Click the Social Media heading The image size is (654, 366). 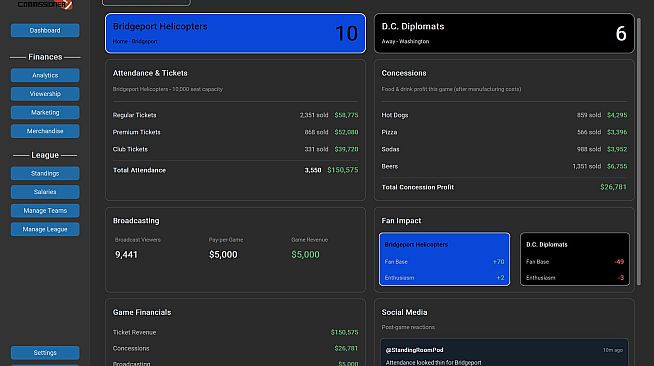(x=404, y=312)
